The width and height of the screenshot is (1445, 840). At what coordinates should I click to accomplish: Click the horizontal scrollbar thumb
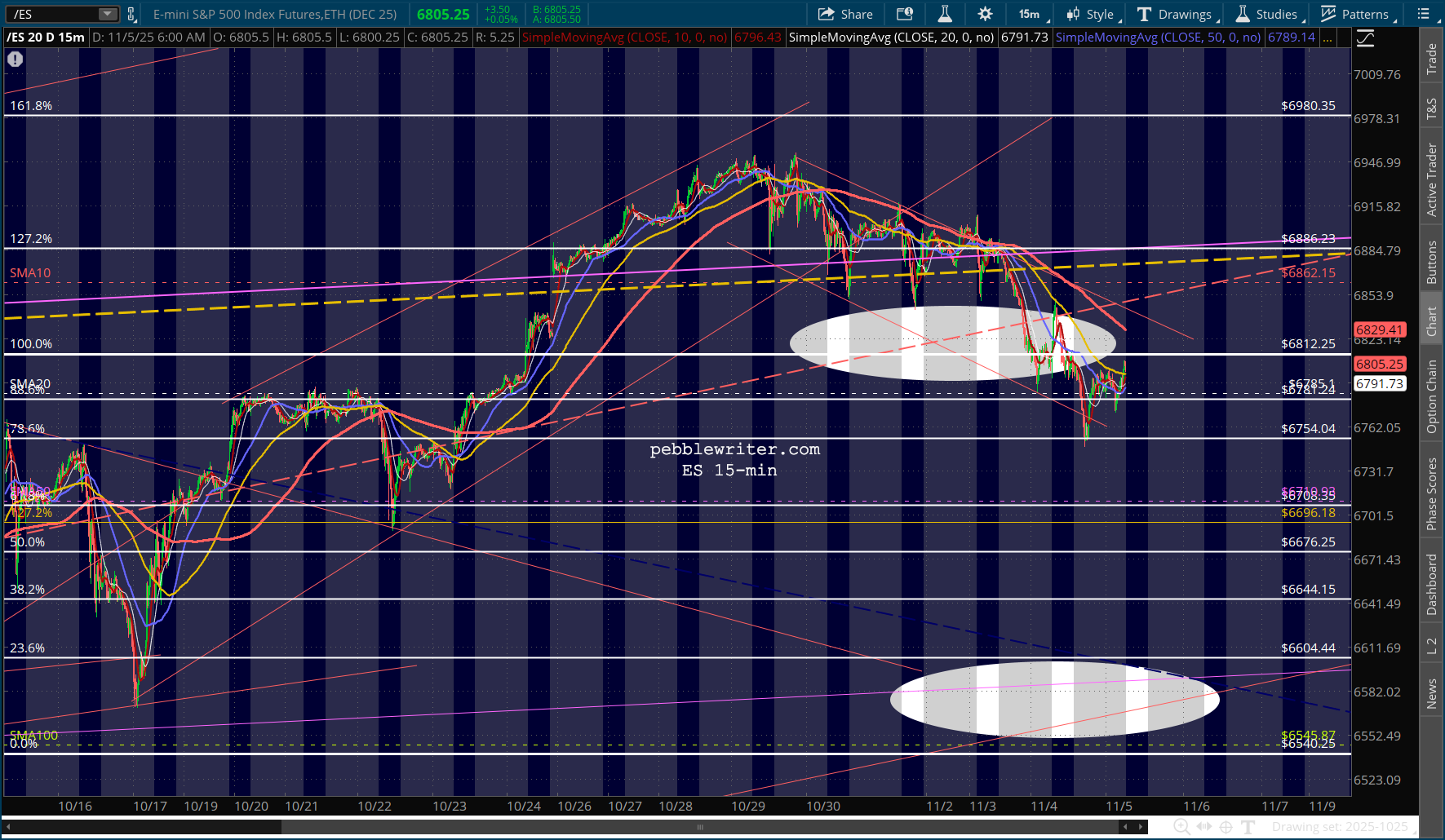pos(700,827)
